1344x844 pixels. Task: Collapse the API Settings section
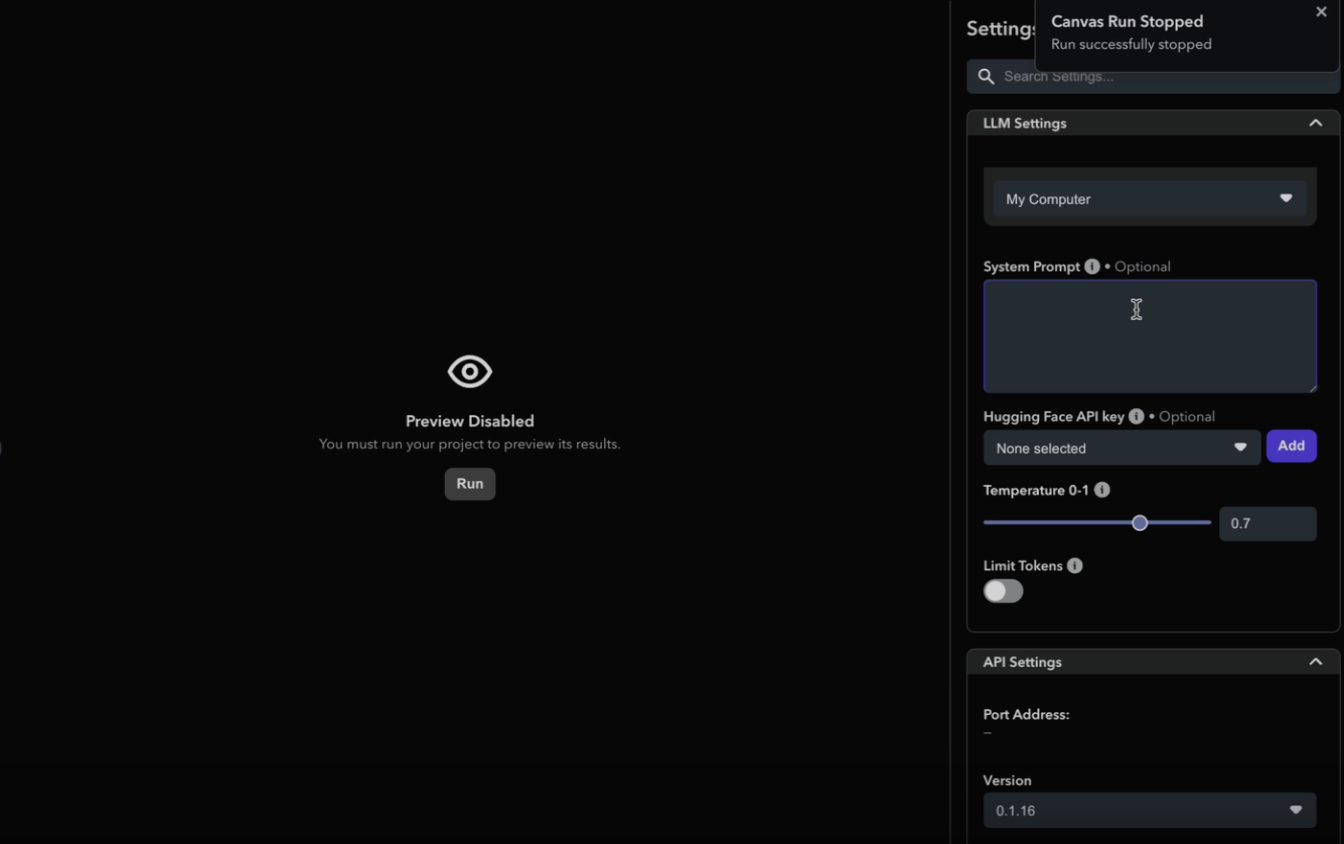pos(1316,662)
